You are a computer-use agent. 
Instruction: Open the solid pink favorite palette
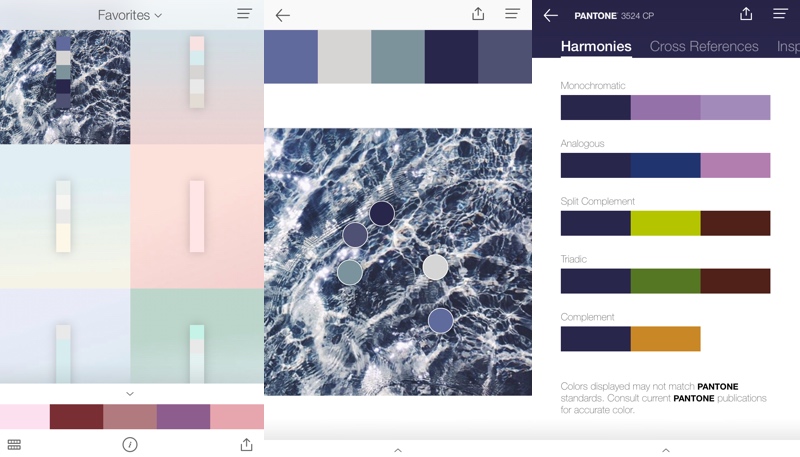pyautogui.click(x=197, y=216)
